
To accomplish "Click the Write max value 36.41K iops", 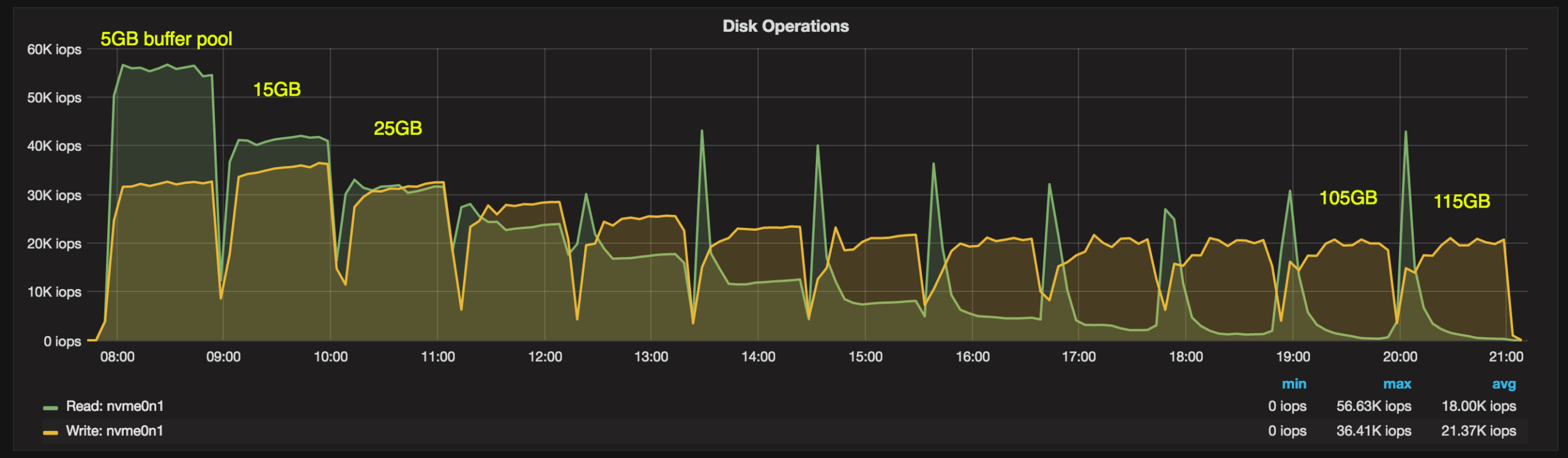I will 1373,431.
